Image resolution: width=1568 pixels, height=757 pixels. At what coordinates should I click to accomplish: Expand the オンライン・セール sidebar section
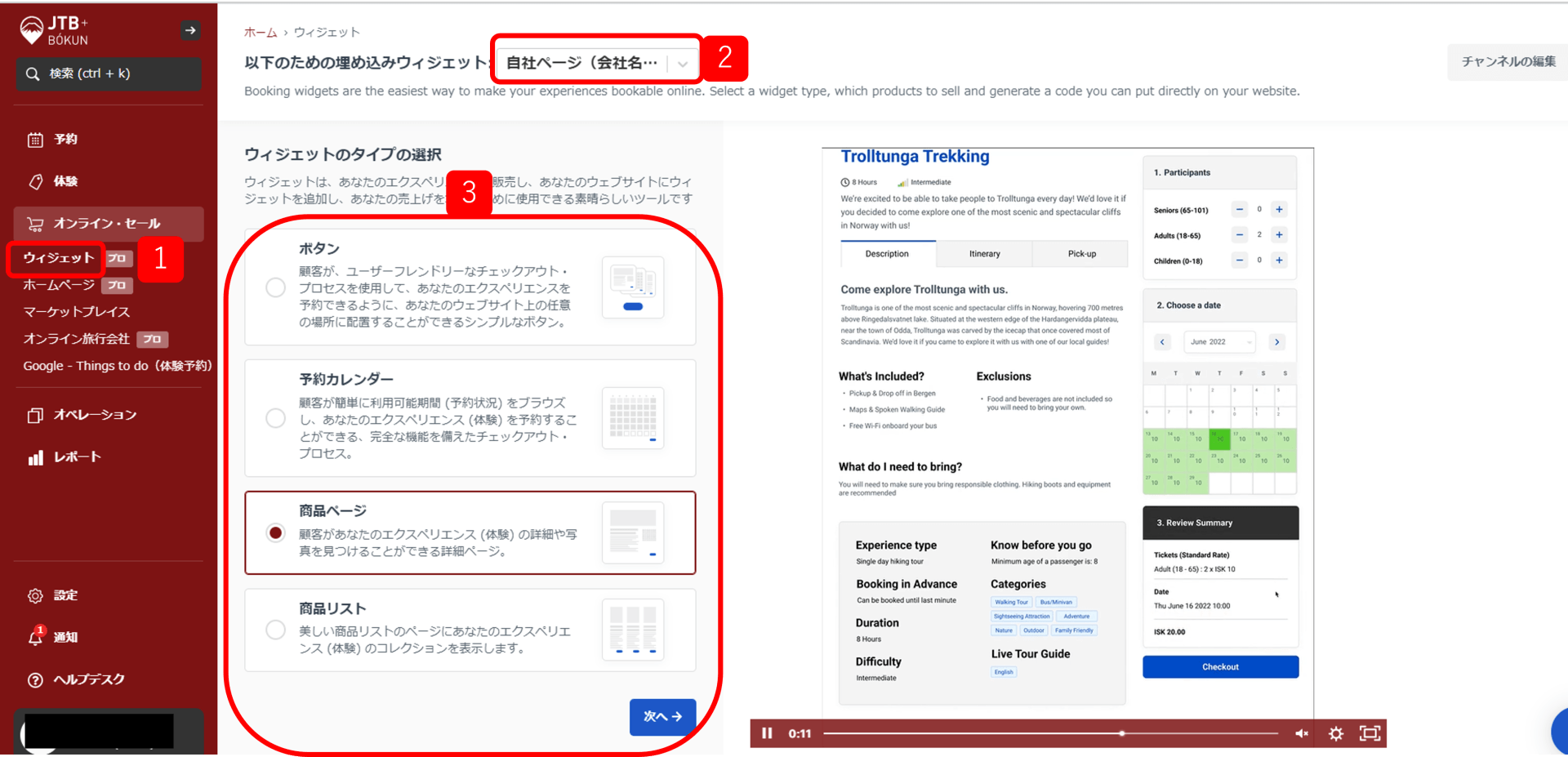pos(107,224)
